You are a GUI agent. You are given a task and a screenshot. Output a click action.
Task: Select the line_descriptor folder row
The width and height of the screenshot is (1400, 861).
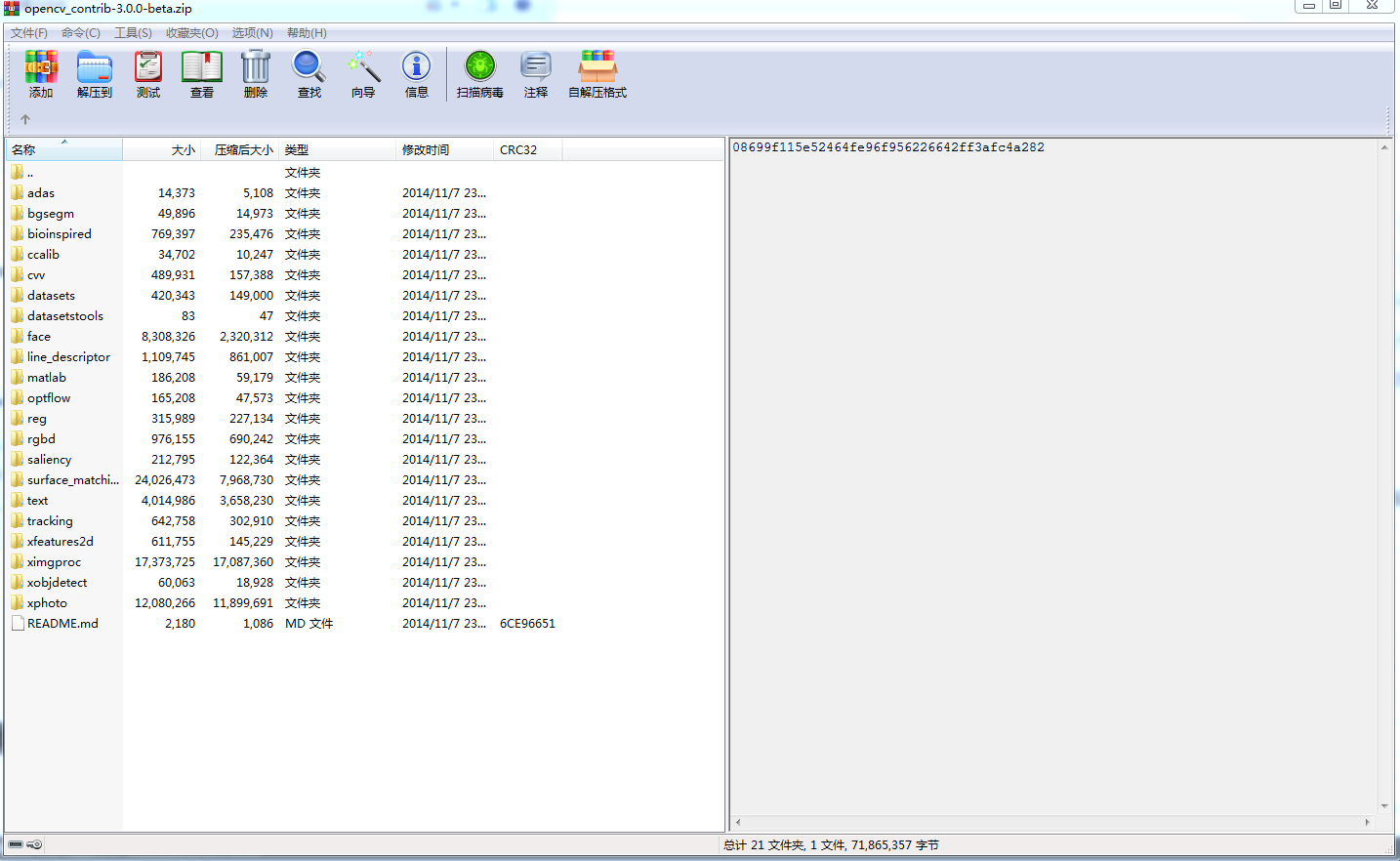(284, 356)
